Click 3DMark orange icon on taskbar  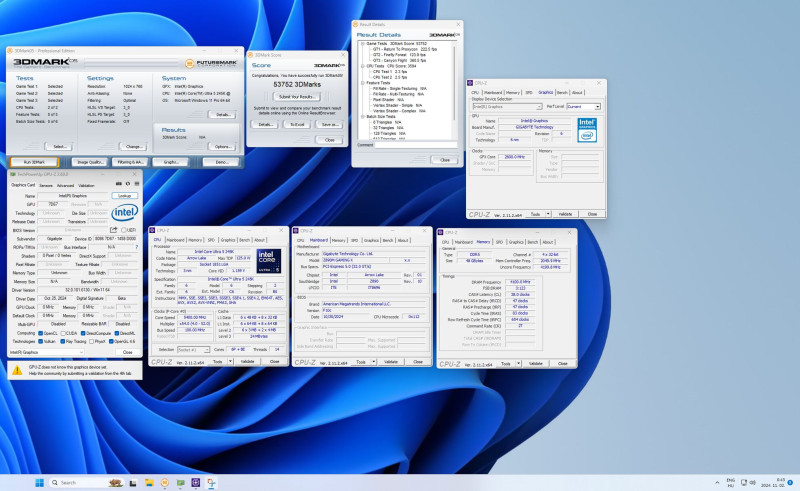pos(164,483)
